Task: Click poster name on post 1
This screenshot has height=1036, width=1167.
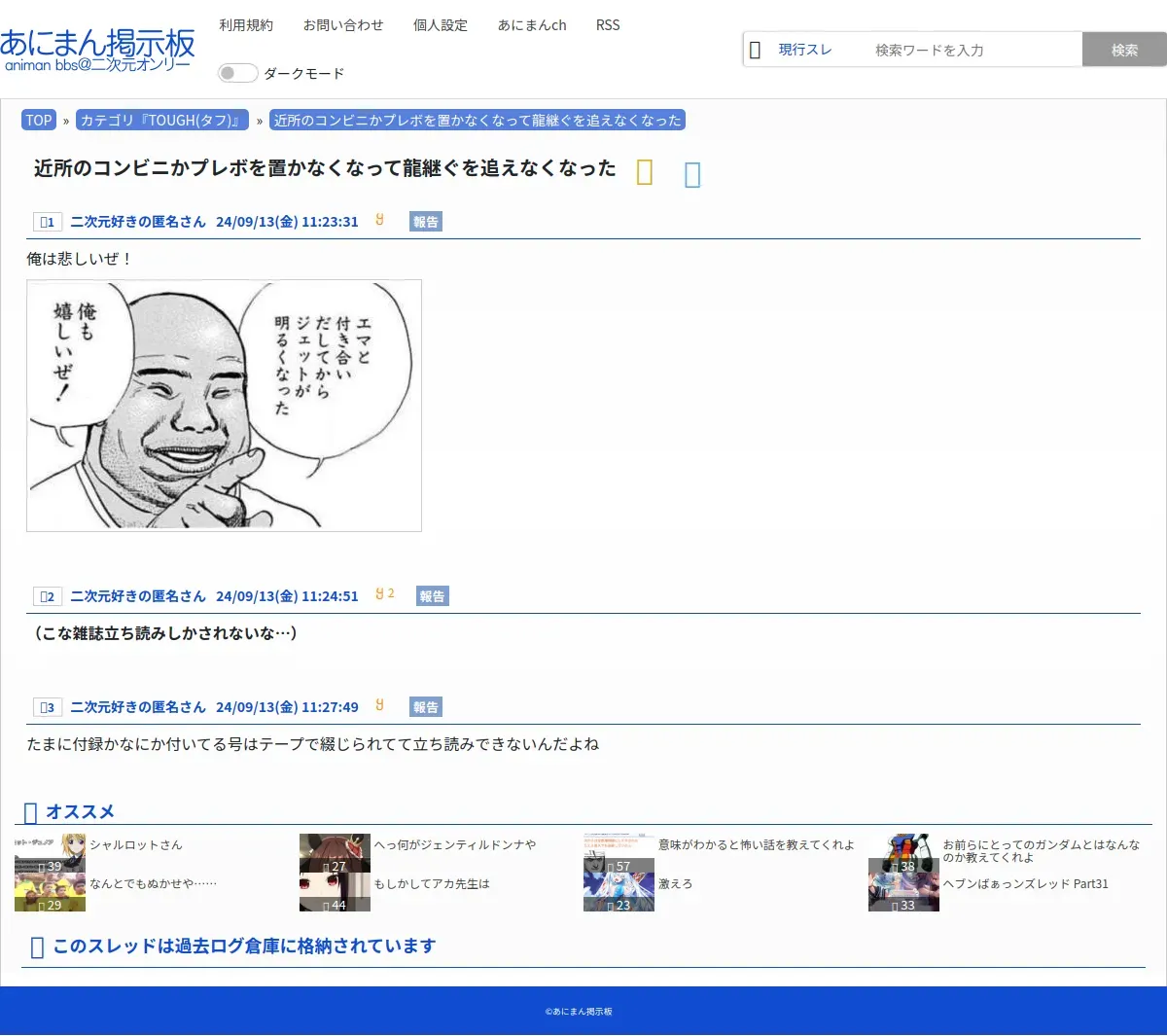Action: point(138,222)
